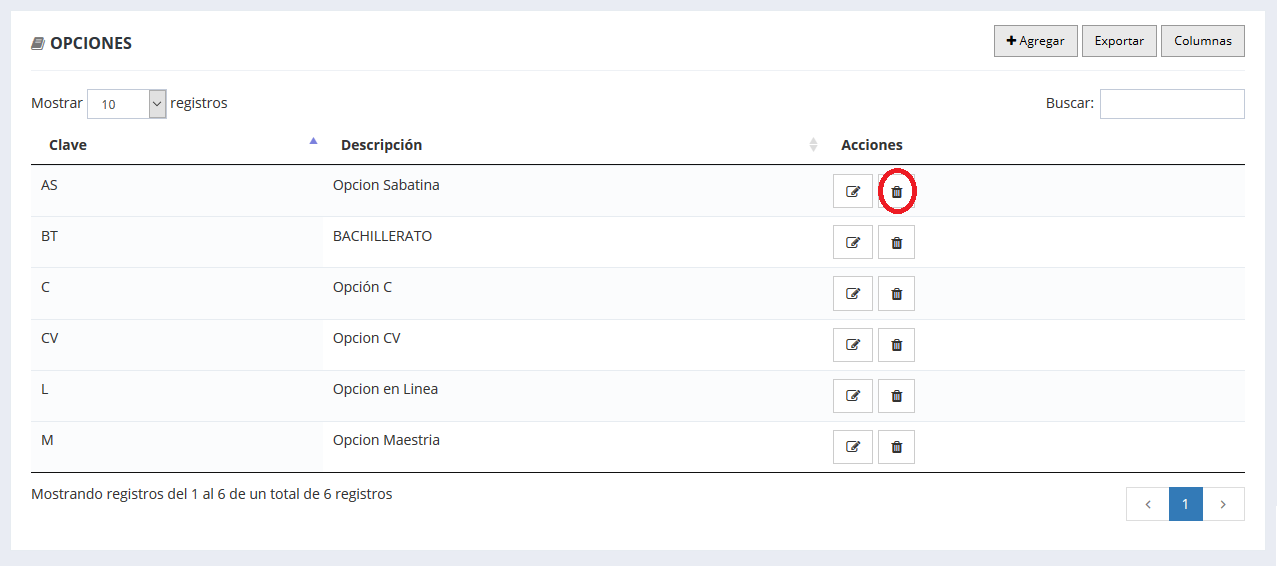Focus the Buscar search field
Image resolution: width=1277 pixels, height=566 pixels.
pos(1172,104)
